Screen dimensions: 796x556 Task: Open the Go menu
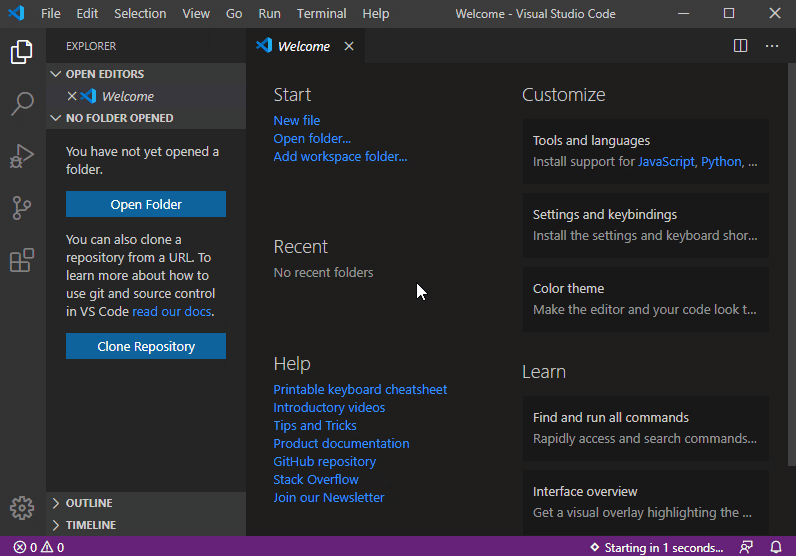click(x=234, y=14)
